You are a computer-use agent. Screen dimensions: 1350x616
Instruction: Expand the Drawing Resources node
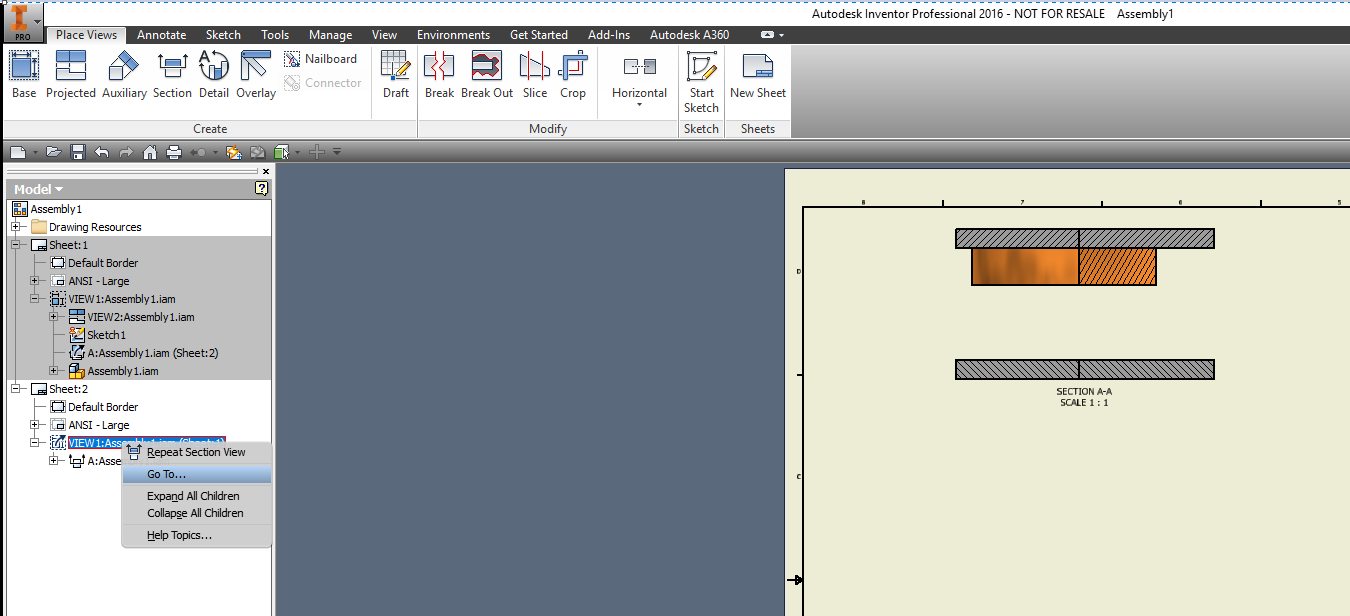click(x=13, y=226)
